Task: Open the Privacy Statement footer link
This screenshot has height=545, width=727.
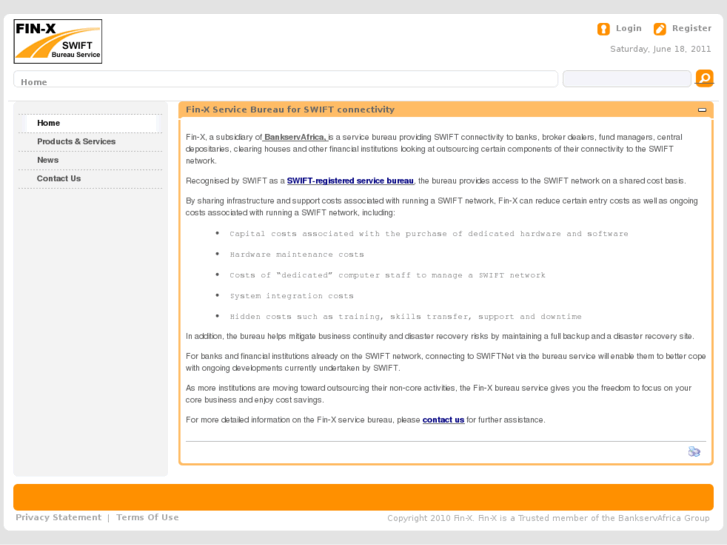Action: pyautogui.click(x=58, y=517)
